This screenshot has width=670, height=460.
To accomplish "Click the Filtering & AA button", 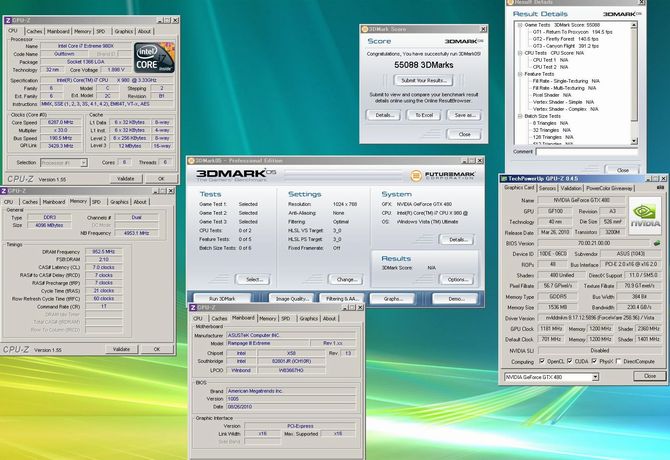I will [x=342, y=299].
